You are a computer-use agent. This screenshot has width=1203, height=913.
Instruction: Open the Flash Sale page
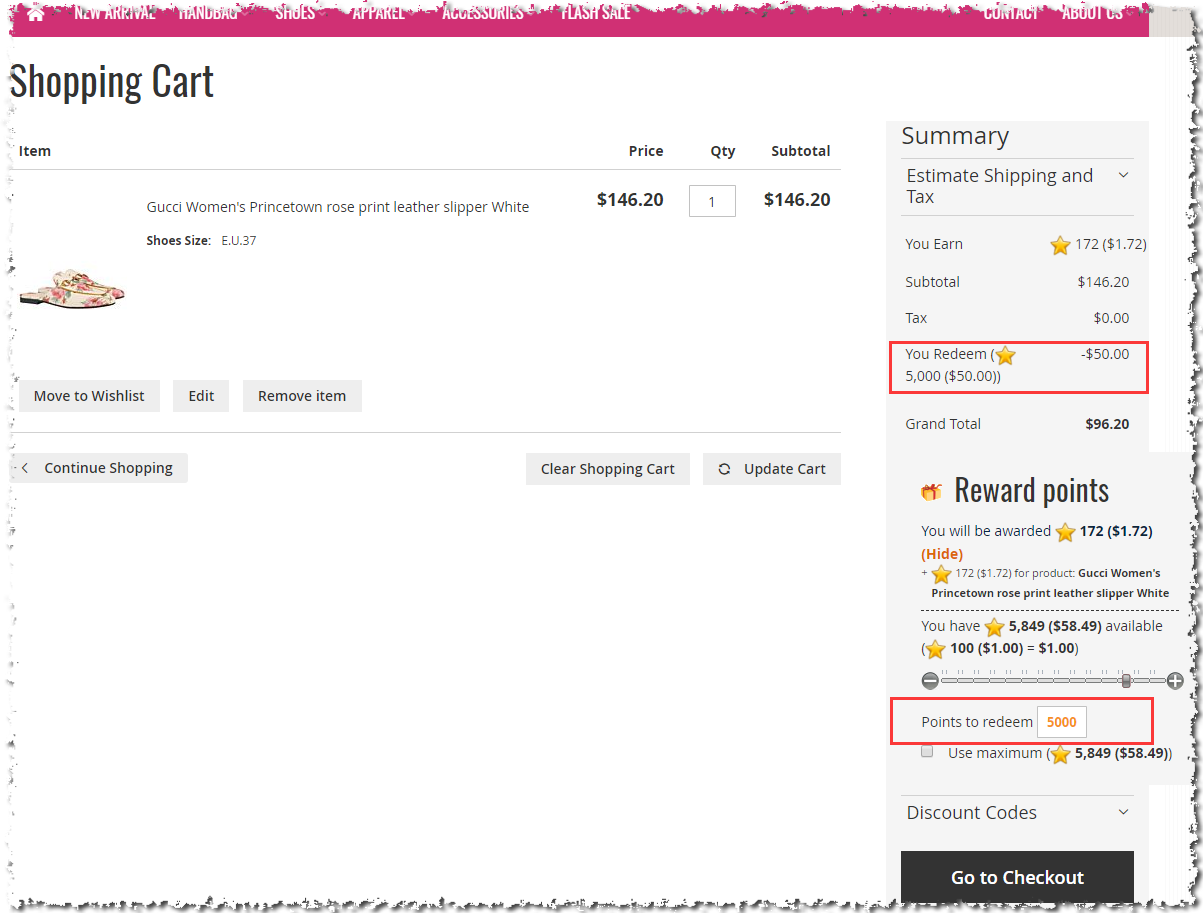click(595, 12)
